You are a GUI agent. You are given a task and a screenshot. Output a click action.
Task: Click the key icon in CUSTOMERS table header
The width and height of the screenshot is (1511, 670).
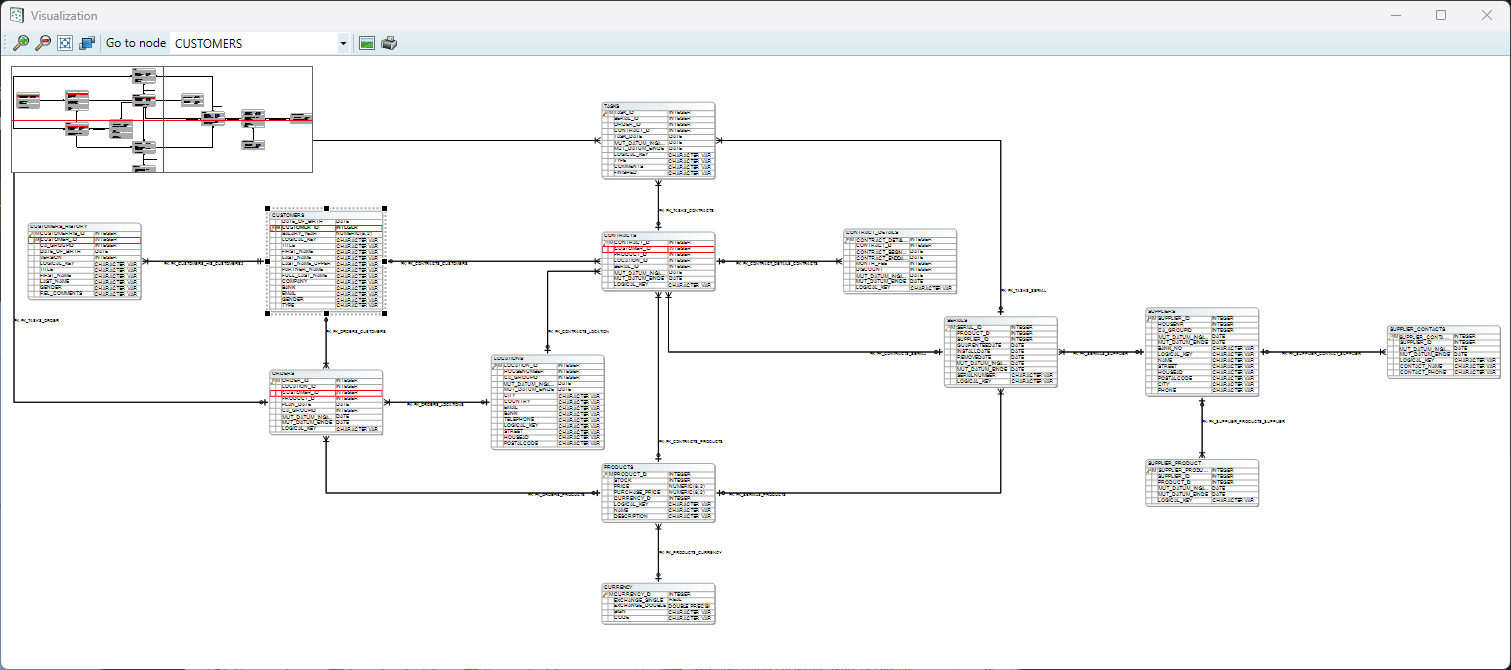(x=272, y=227)
